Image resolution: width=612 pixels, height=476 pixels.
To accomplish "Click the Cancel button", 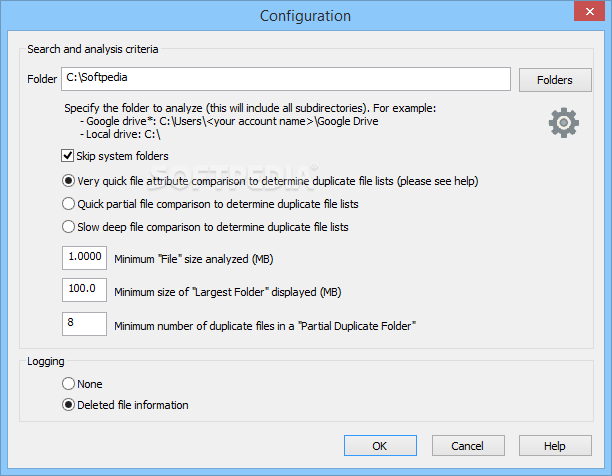I will tap(468, 446).
